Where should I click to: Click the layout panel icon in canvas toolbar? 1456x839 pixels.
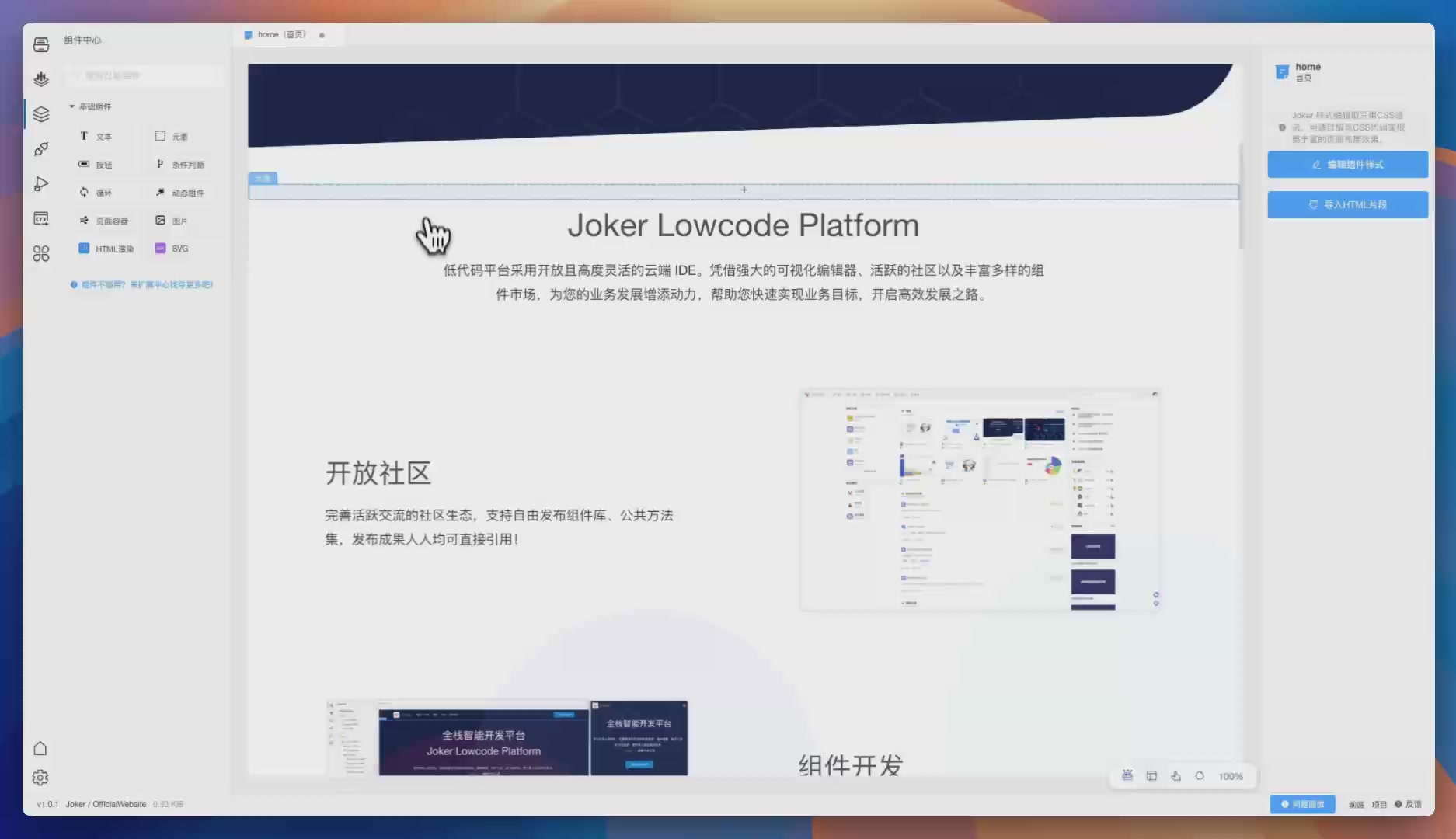1151,775
